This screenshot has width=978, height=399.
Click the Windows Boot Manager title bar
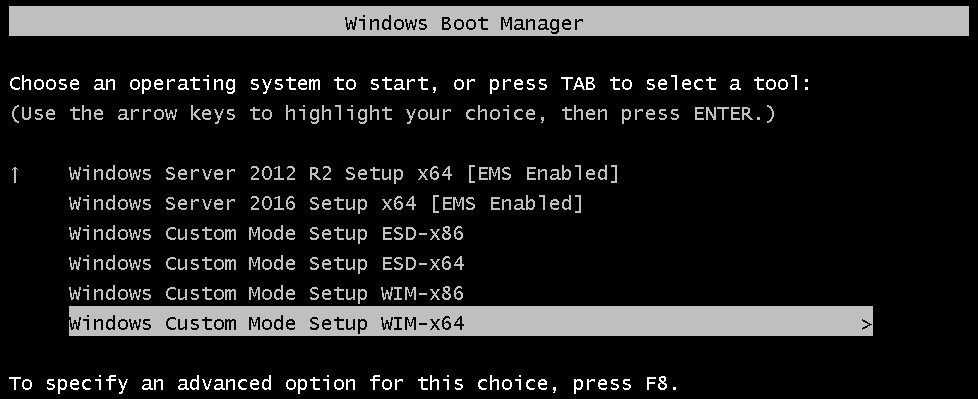coord(488,21)
